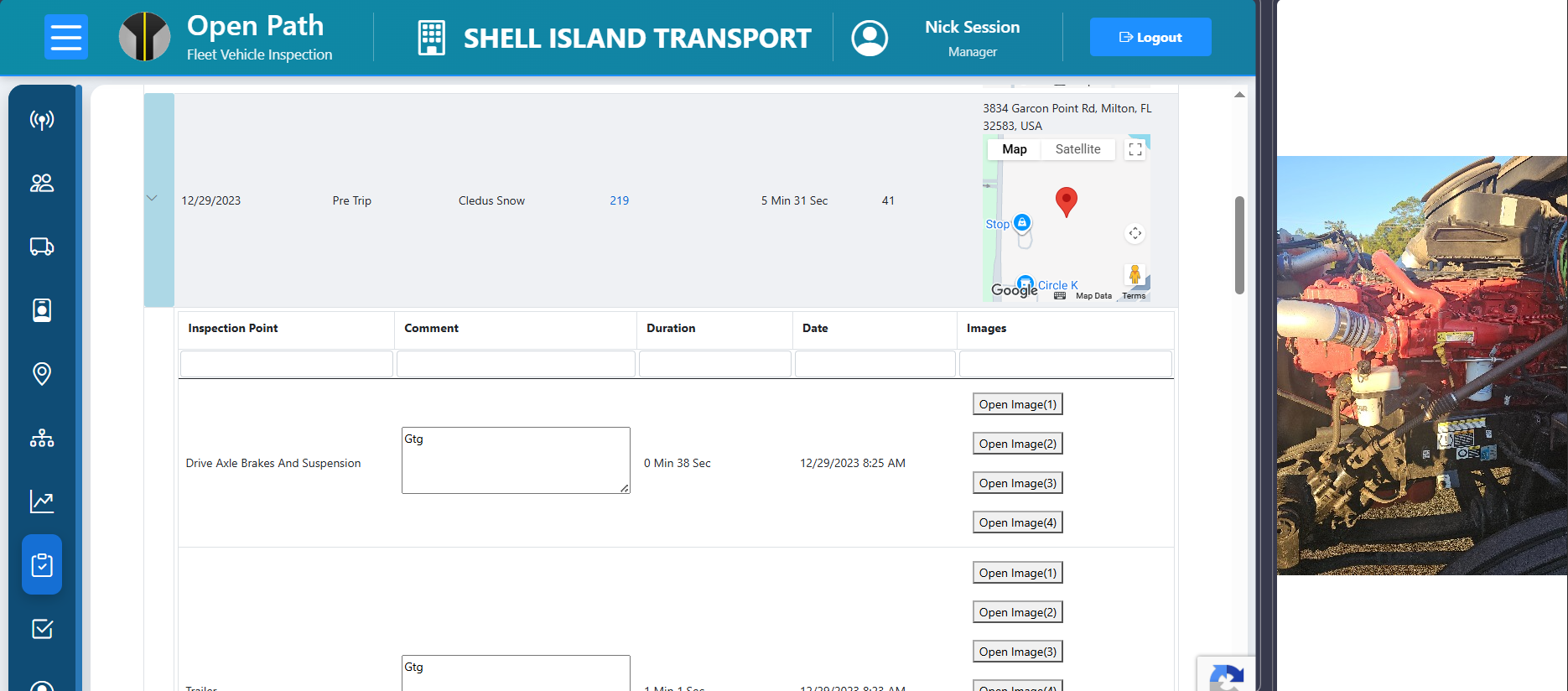Sort by the Inspection Point column header
The height and width of the screenshot is (691, 1568).
[286, 329]
